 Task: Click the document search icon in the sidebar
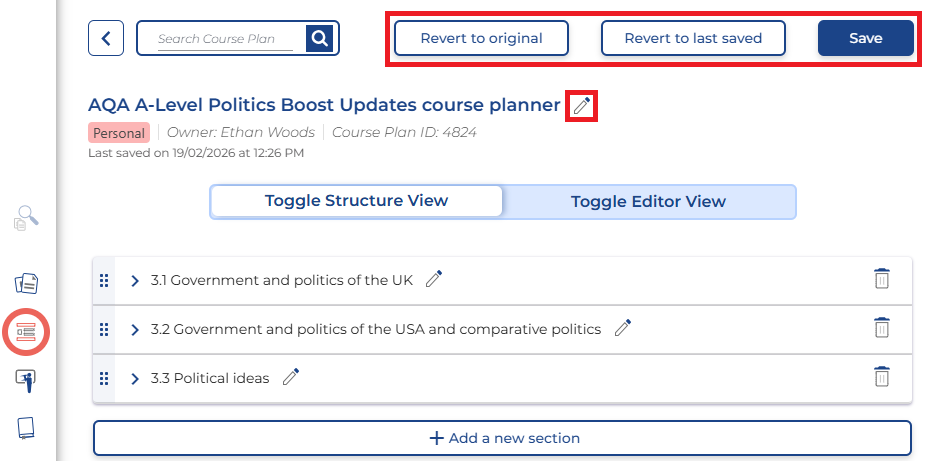27,217
